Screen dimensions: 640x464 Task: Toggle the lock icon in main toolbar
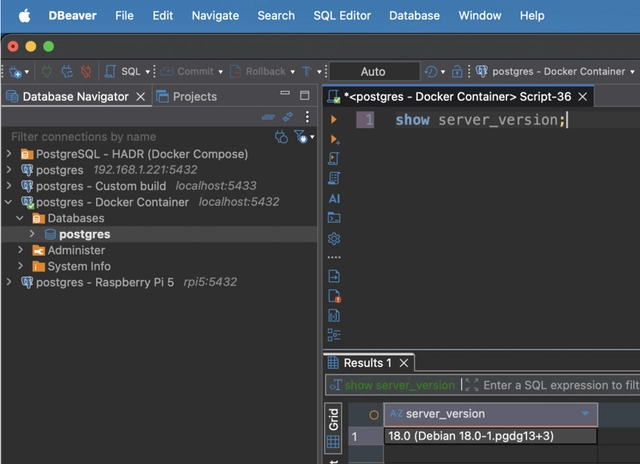tap(457, 72)
